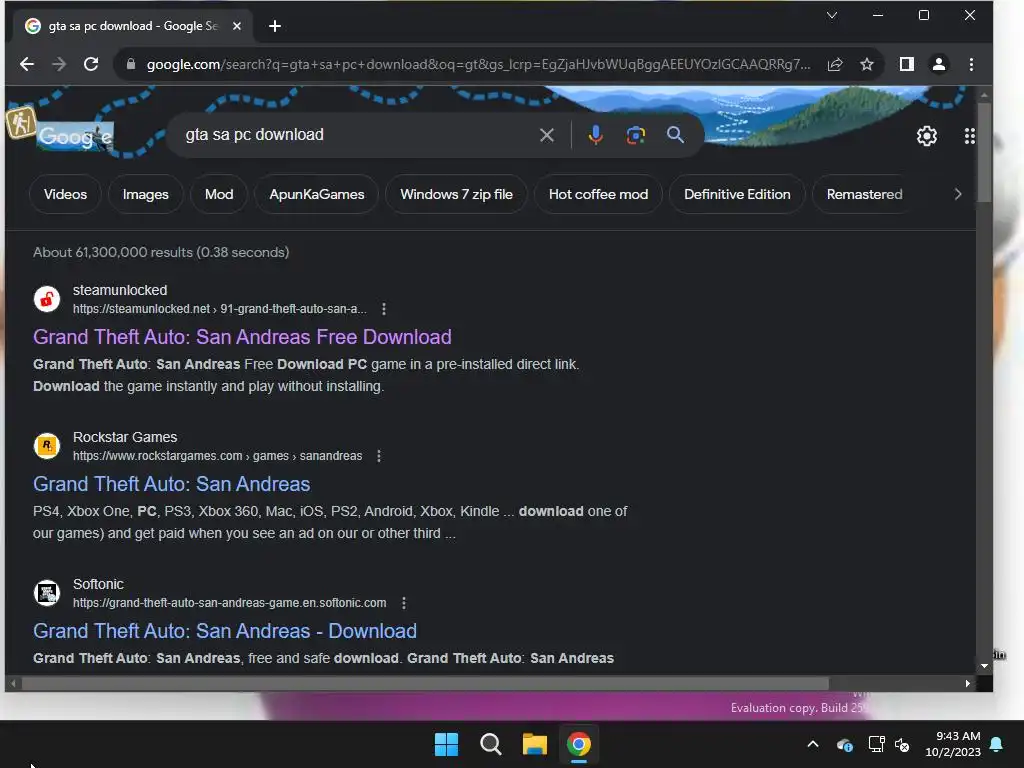Screen dimensions: 1024x768
Task: Open the Rockstar Games San Andreas result
Action: tap(171, 484)
